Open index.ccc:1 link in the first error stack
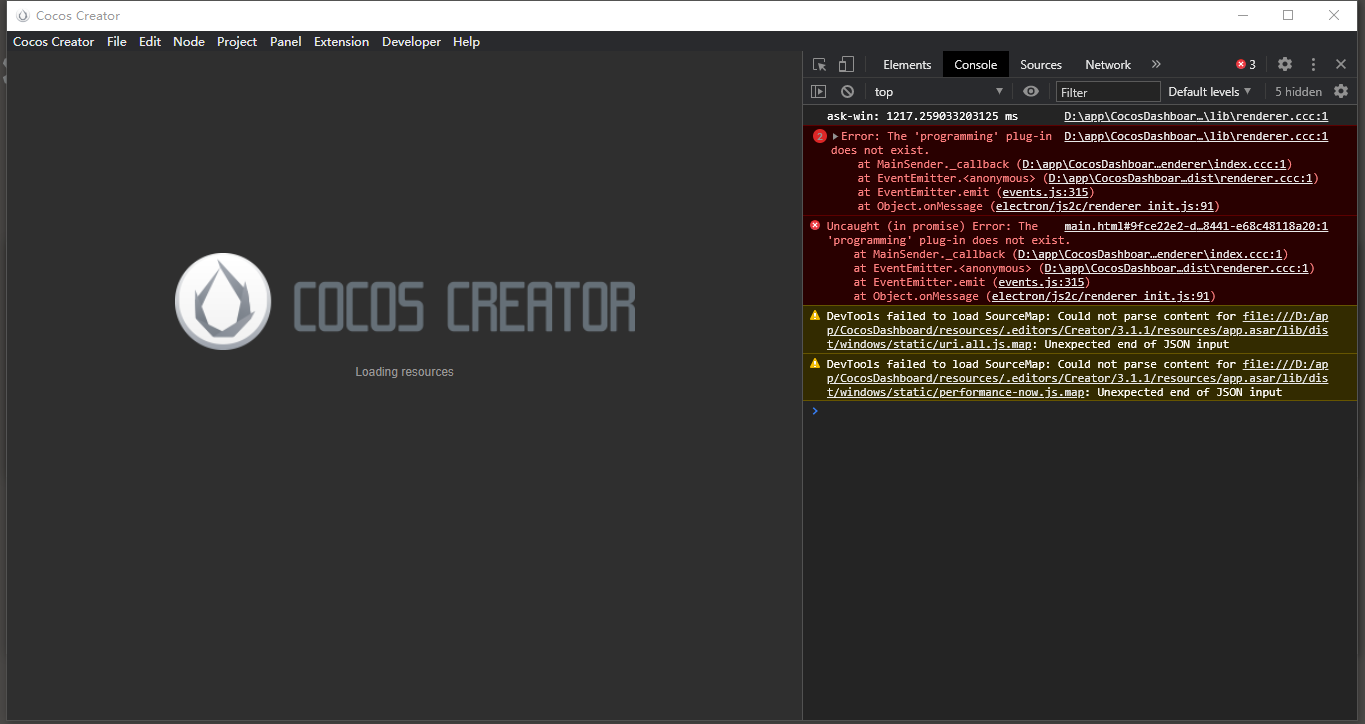 1156,164
